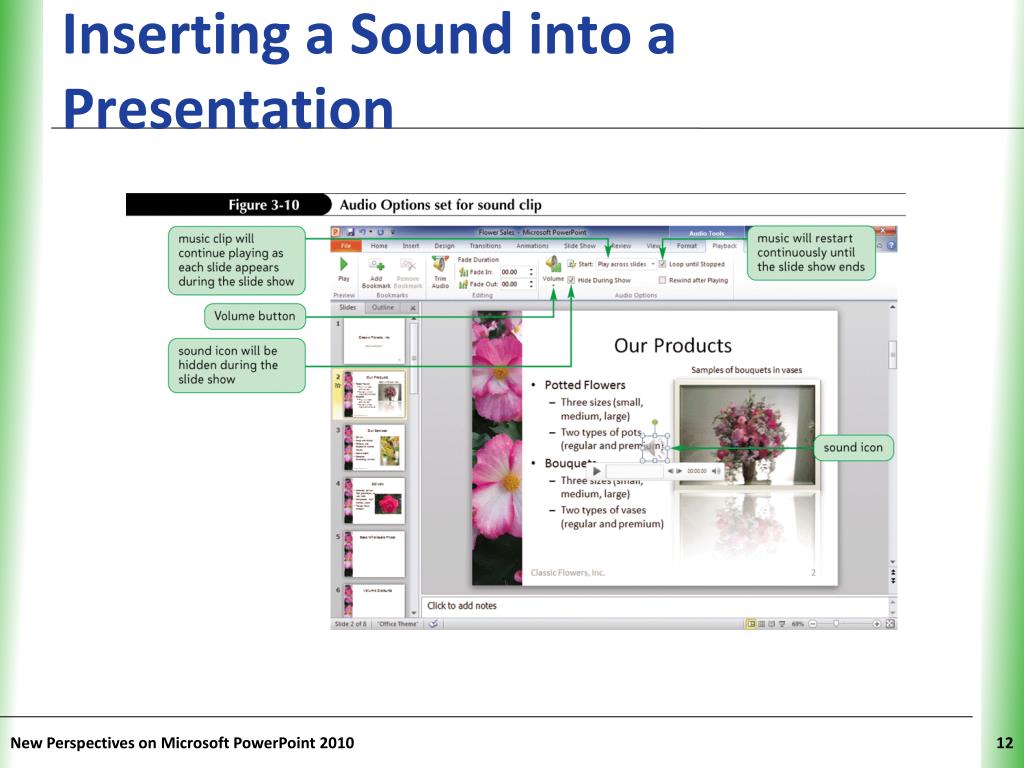Click the Redo icon in title bar
The image size is (1024, 768).
[x=380, y=232]
